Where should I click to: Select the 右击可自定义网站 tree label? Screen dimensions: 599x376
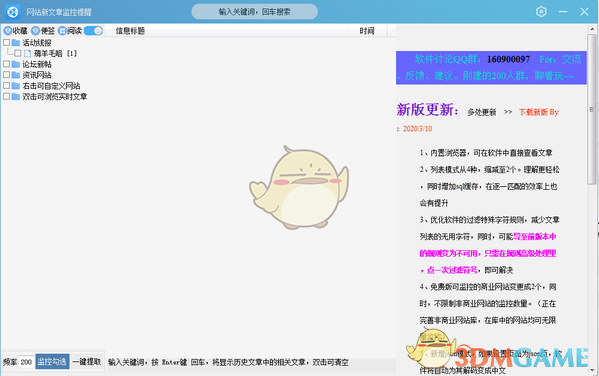click(x=51, y=86)
